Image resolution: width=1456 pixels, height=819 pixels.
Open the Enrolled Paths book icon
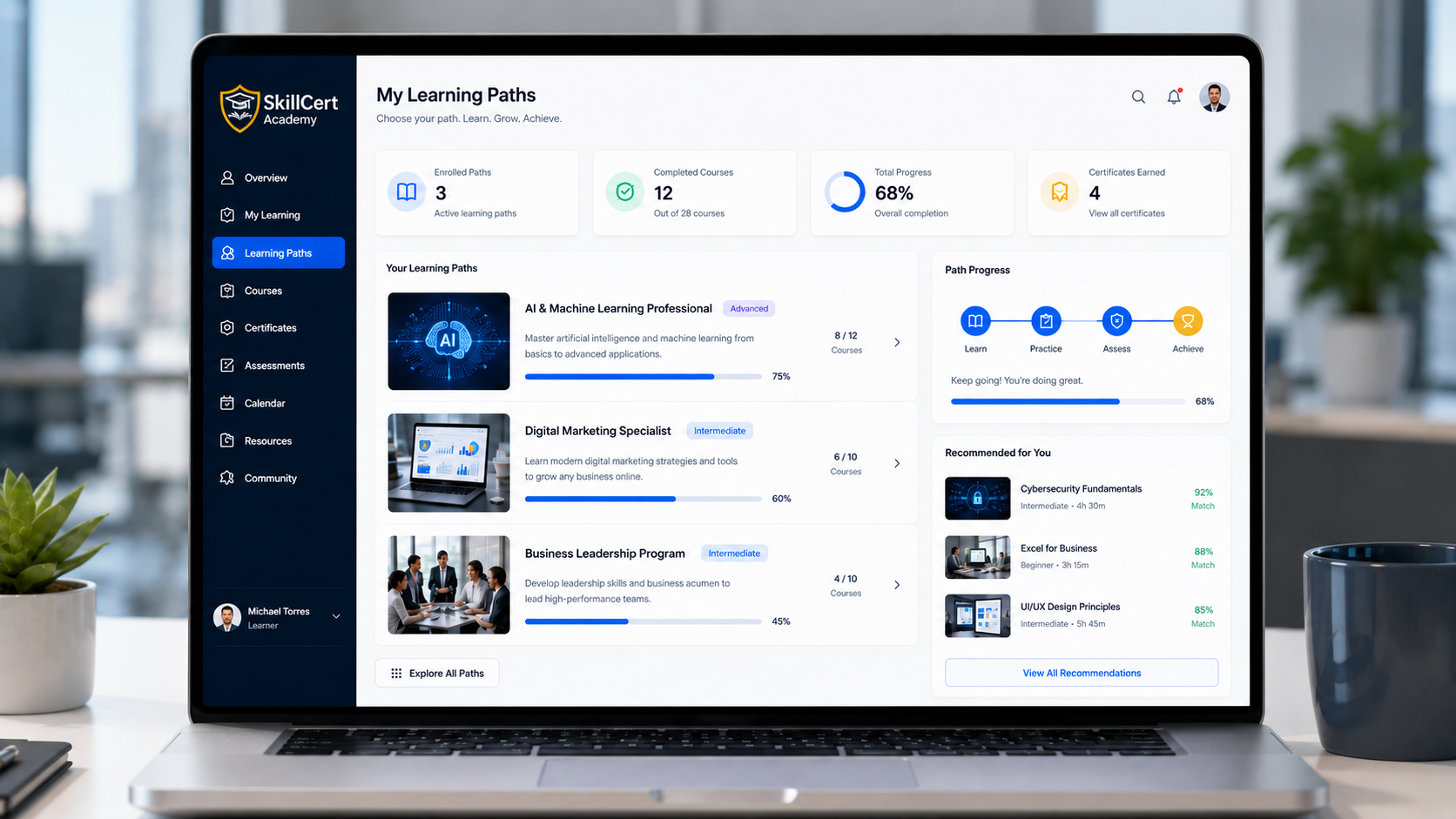click(x=407, y=192)
